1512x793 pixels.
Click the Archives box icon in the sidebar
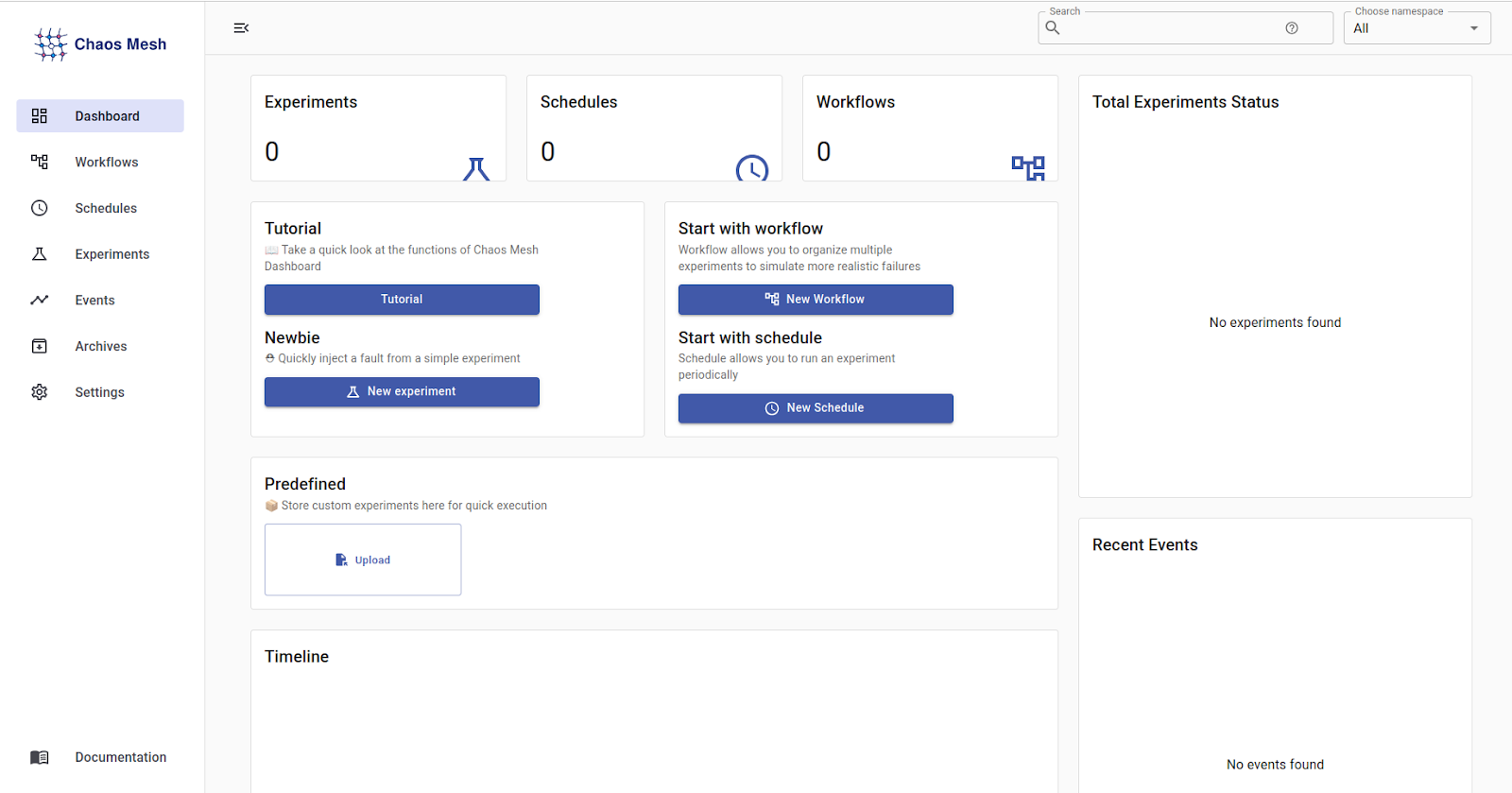[40, 346]
